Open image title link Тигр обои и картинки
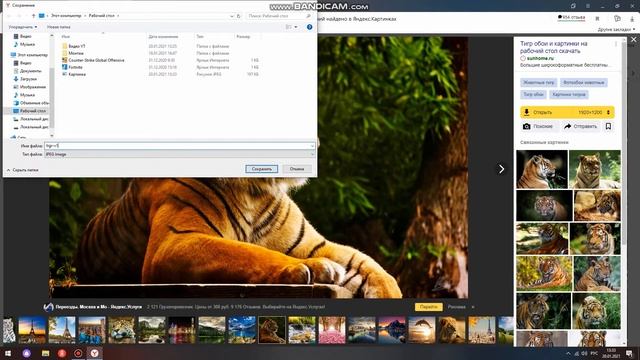The image size is (640, 360). pyautogui.click(x=553, y=47)
